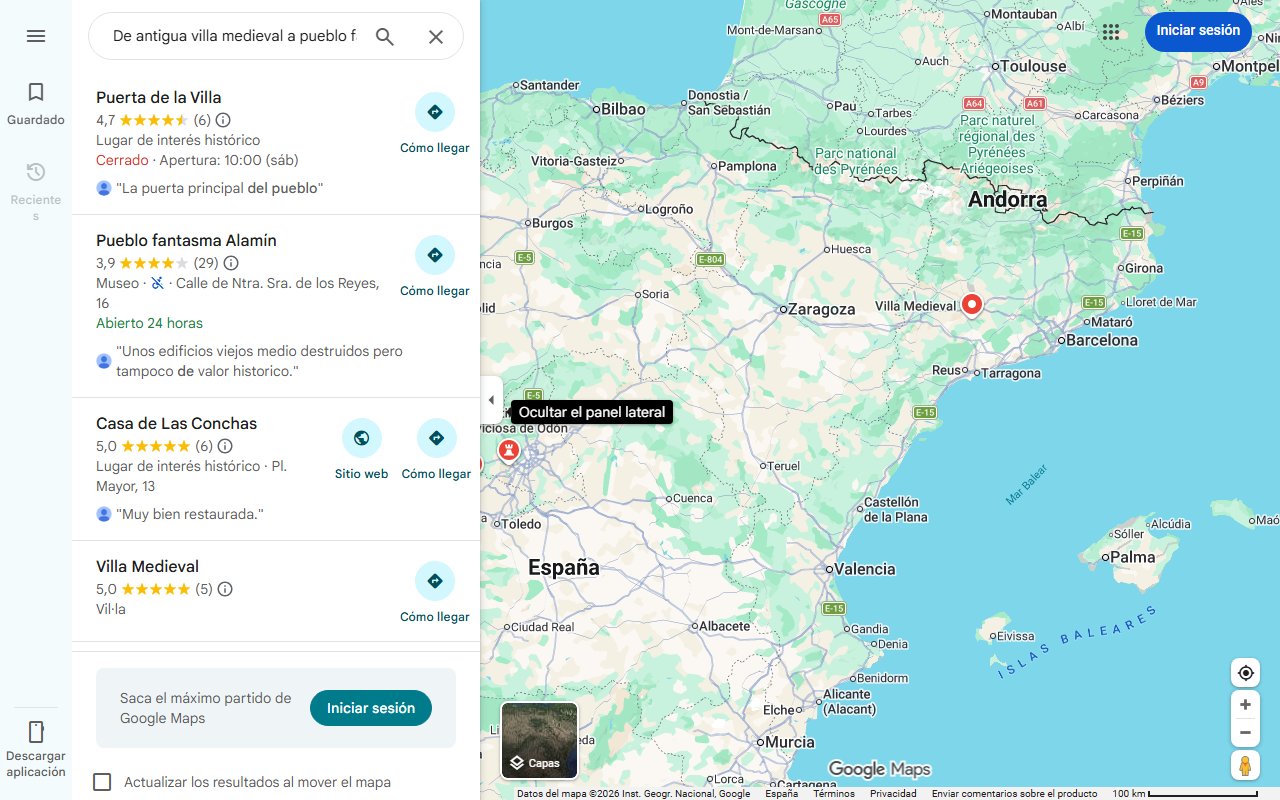Open info details for Villa Medieval rating

tap(225, 589)
